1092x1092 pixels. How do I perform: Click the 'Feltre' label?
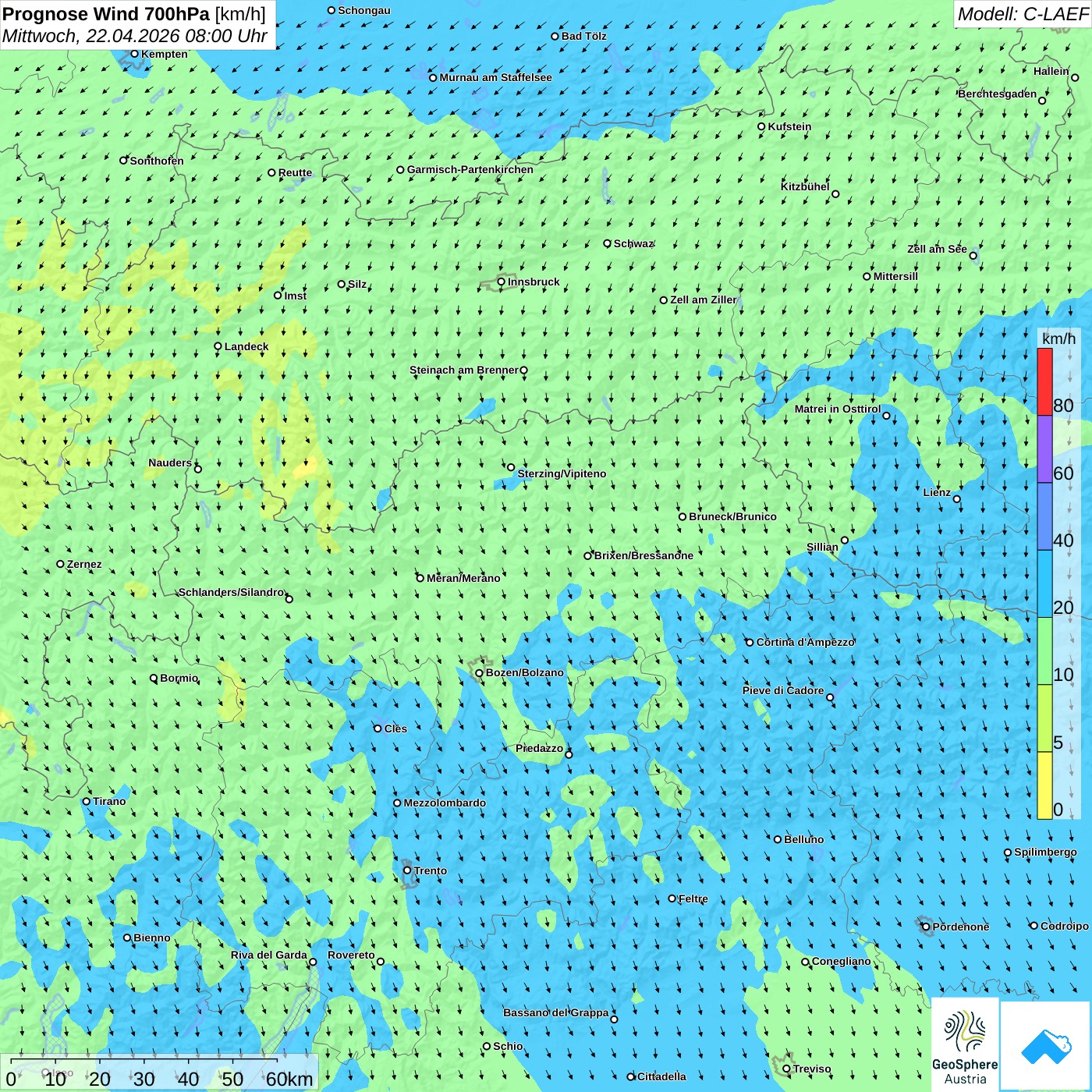693,899
